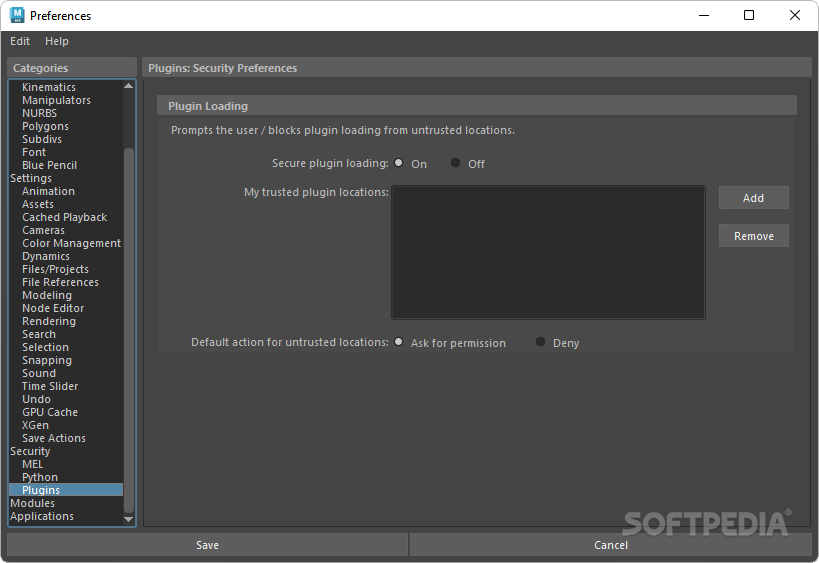Viewport: 819px width, 563px height.
Task: Select Plugins security category
Action: [66, 490]
